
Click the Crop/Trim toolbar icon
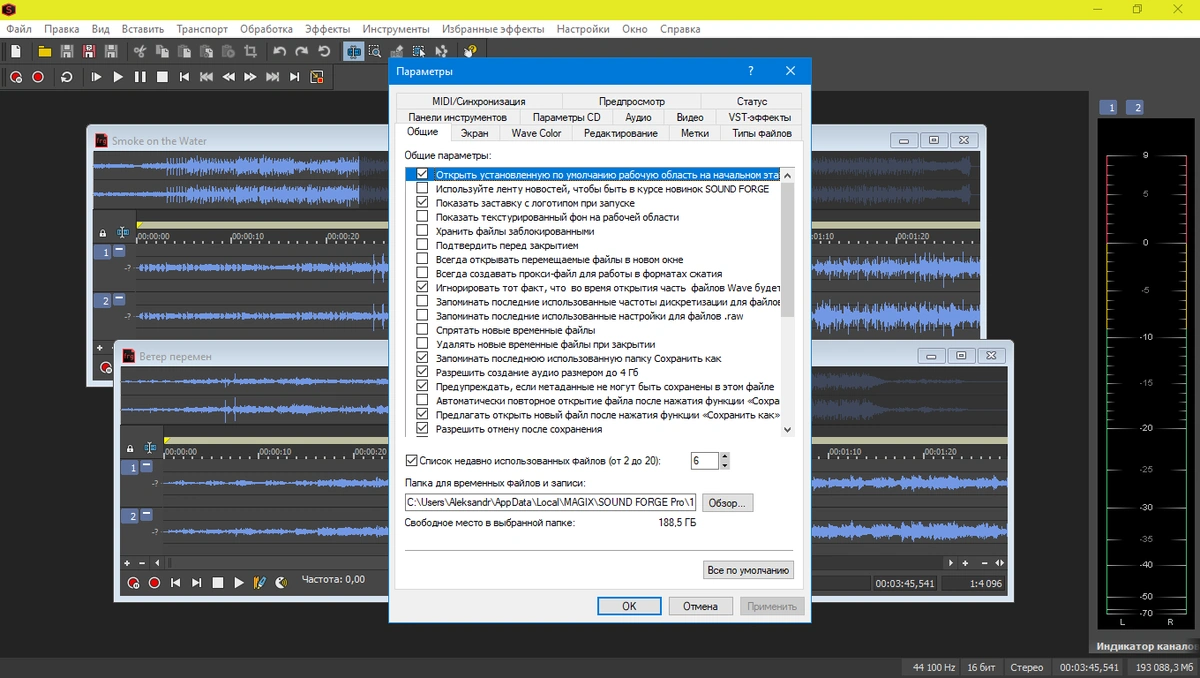(x=250, y=52)
